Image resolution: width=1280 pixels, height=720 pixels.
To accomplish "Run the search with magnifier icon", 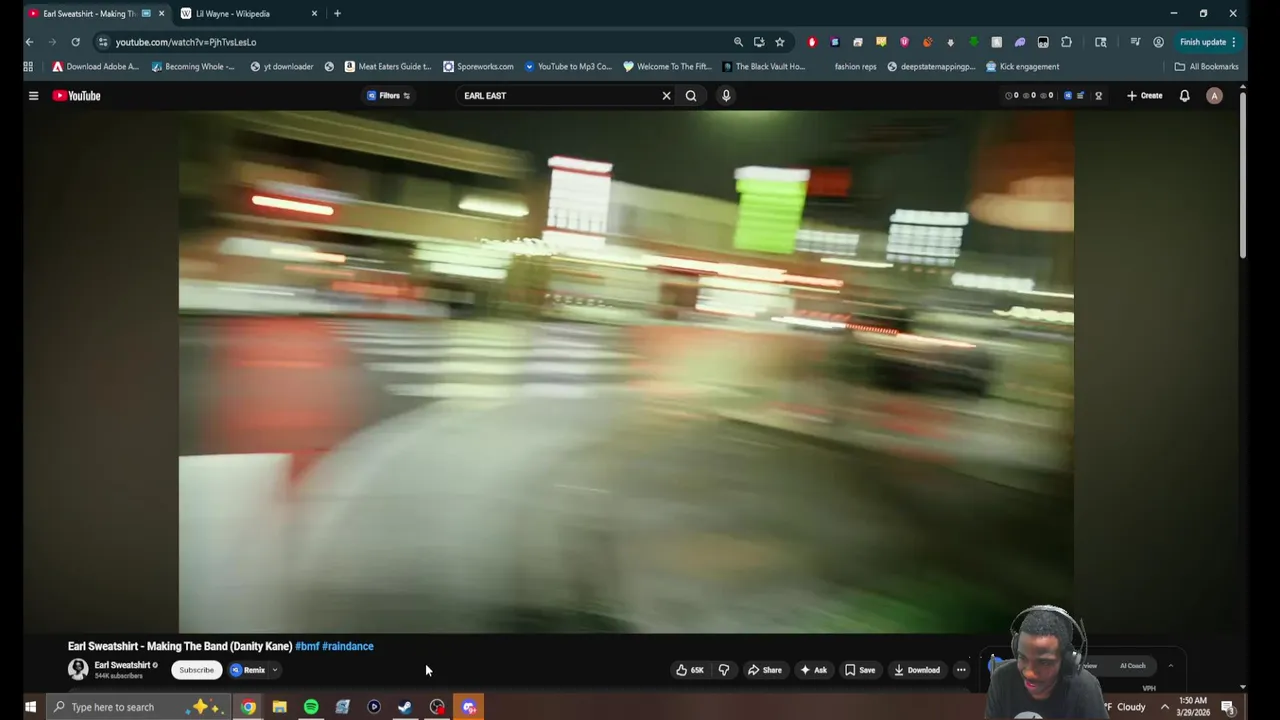I will tap(691, 96).
